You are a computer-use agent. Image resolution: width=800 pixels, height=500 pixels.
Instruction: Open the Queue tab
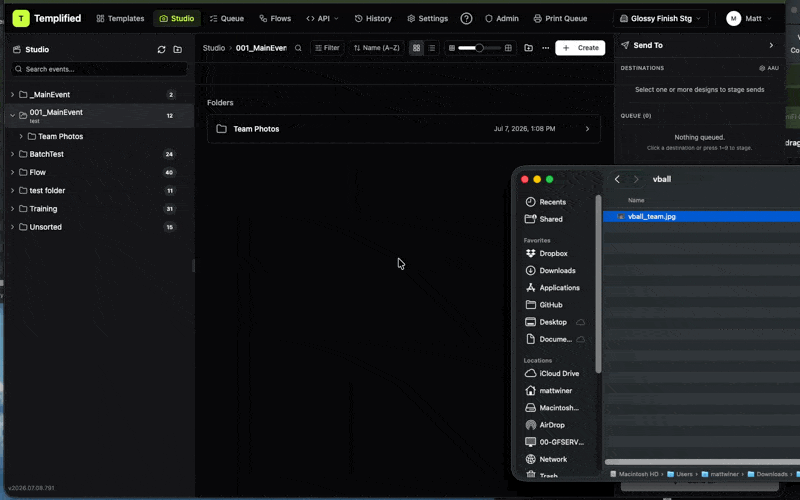click(227, 18)
